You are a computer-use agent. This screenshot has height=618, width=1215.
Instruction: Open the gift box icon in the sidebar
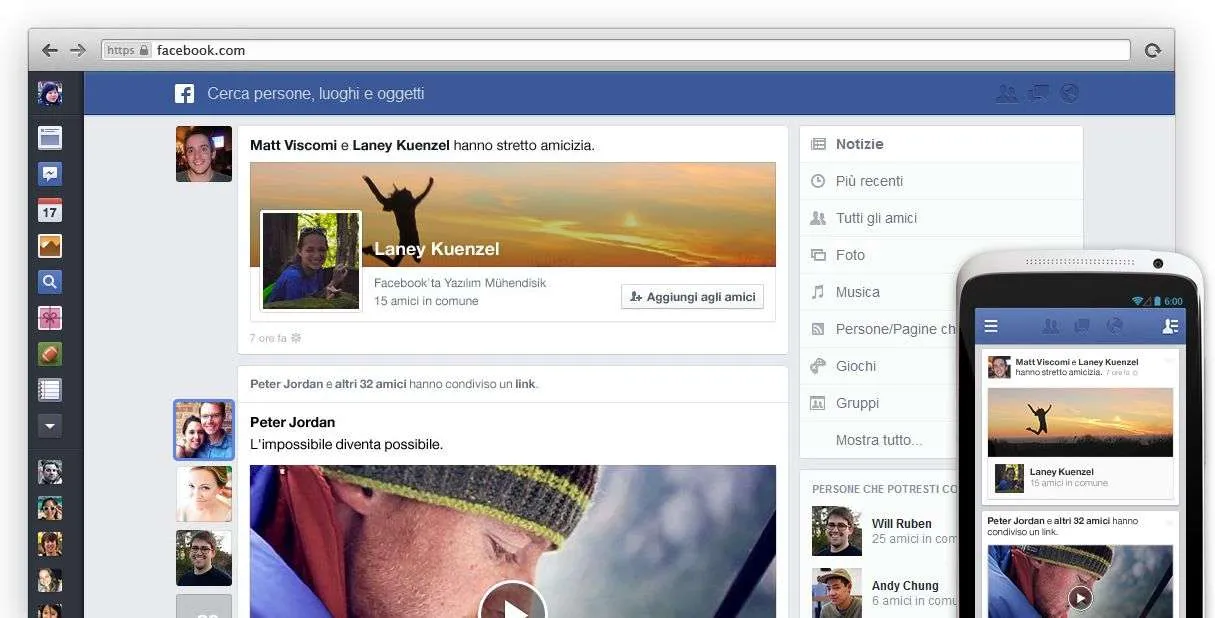tap(50, 317)
